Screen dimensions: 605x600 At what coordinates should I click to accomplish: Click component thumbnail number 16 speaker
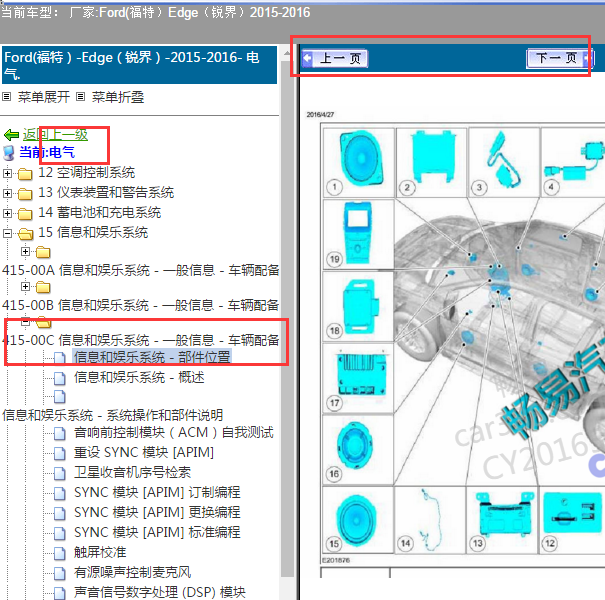(x=359, y=450)
